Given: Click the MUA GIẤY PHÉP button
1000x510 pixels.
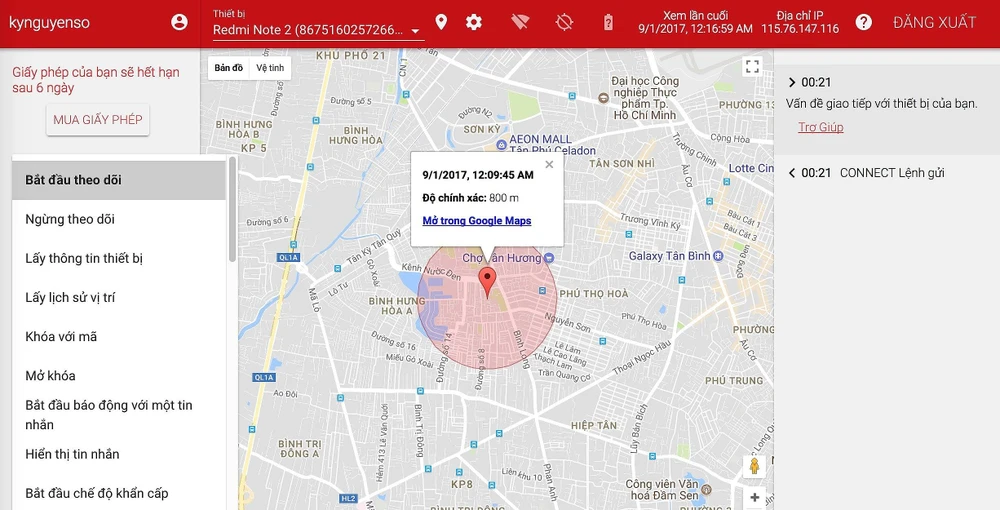Looking at the screenshot, I should coord(98,120).
